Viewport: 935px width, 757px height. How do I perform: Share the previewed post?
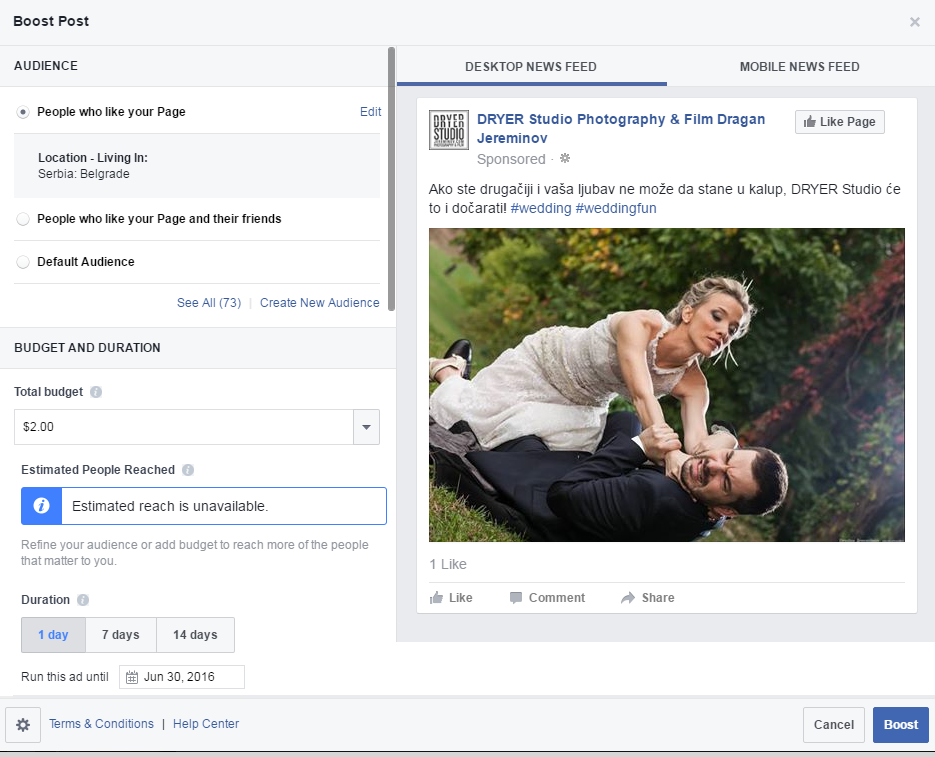pos(648,598)
